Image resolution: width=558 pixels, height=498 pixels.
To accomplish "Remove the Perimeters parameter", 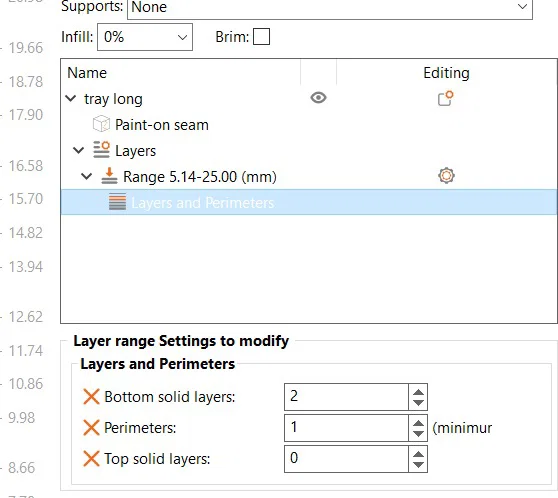I will [x=91, y=428].
